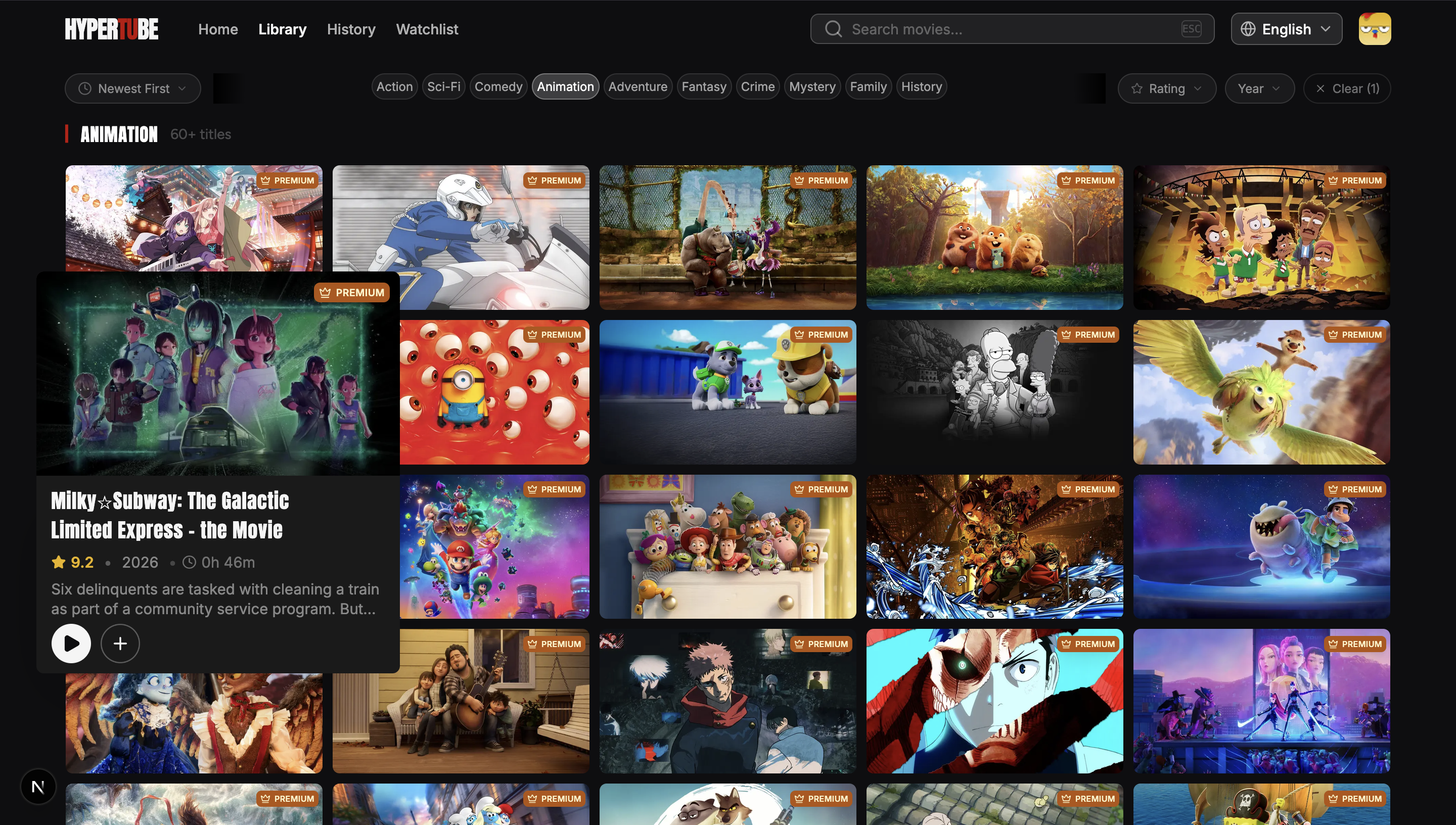Open the Paw Patrol pups thumbnail
Screen dimensions: 1456x825
point(727,392)
